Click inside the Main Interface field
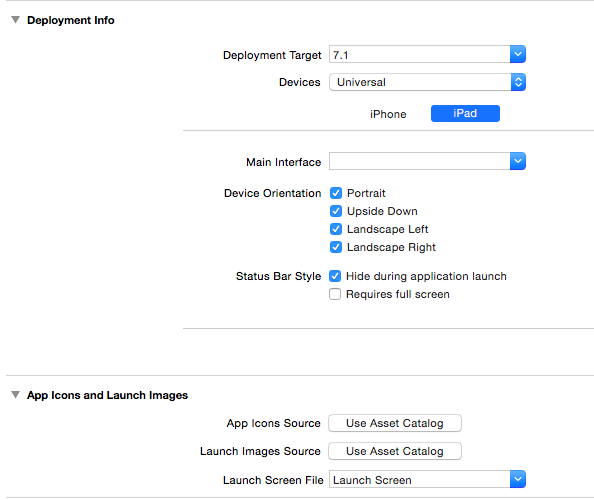 [x=419, y=161]
